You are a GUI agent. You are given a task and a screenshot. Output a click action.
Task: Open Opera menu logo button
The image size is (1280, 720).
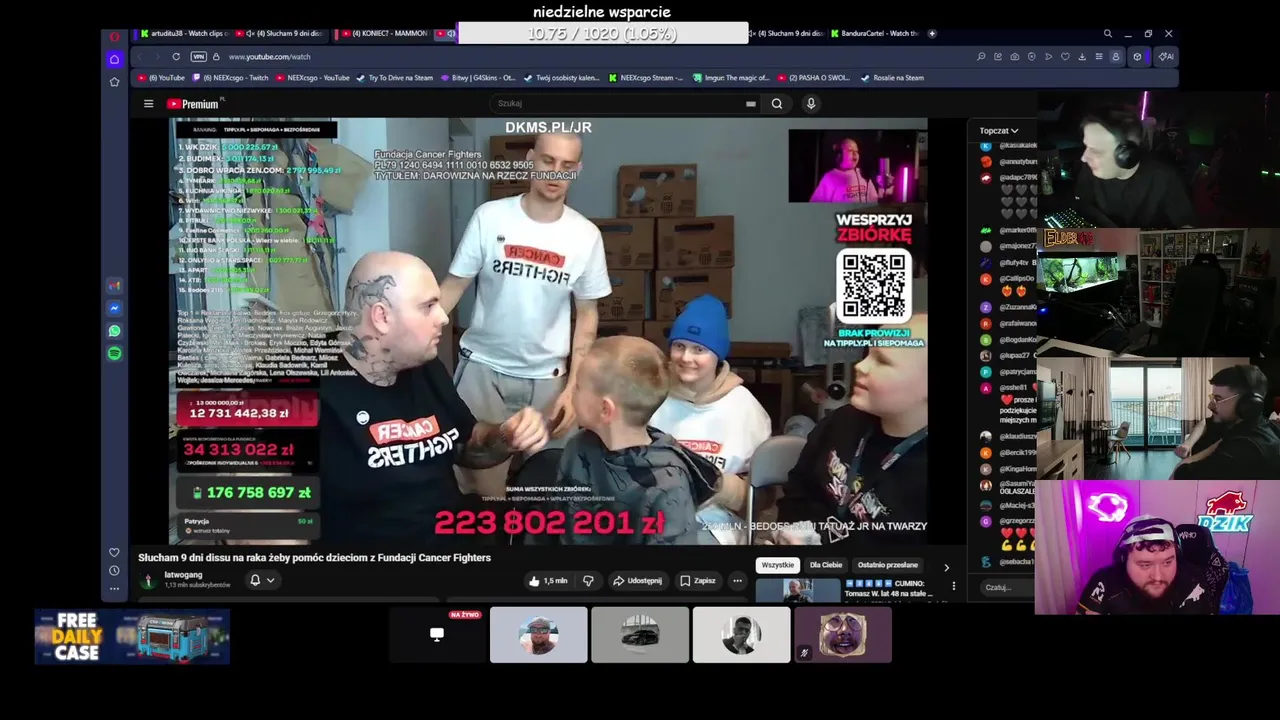tap(114, 36)
